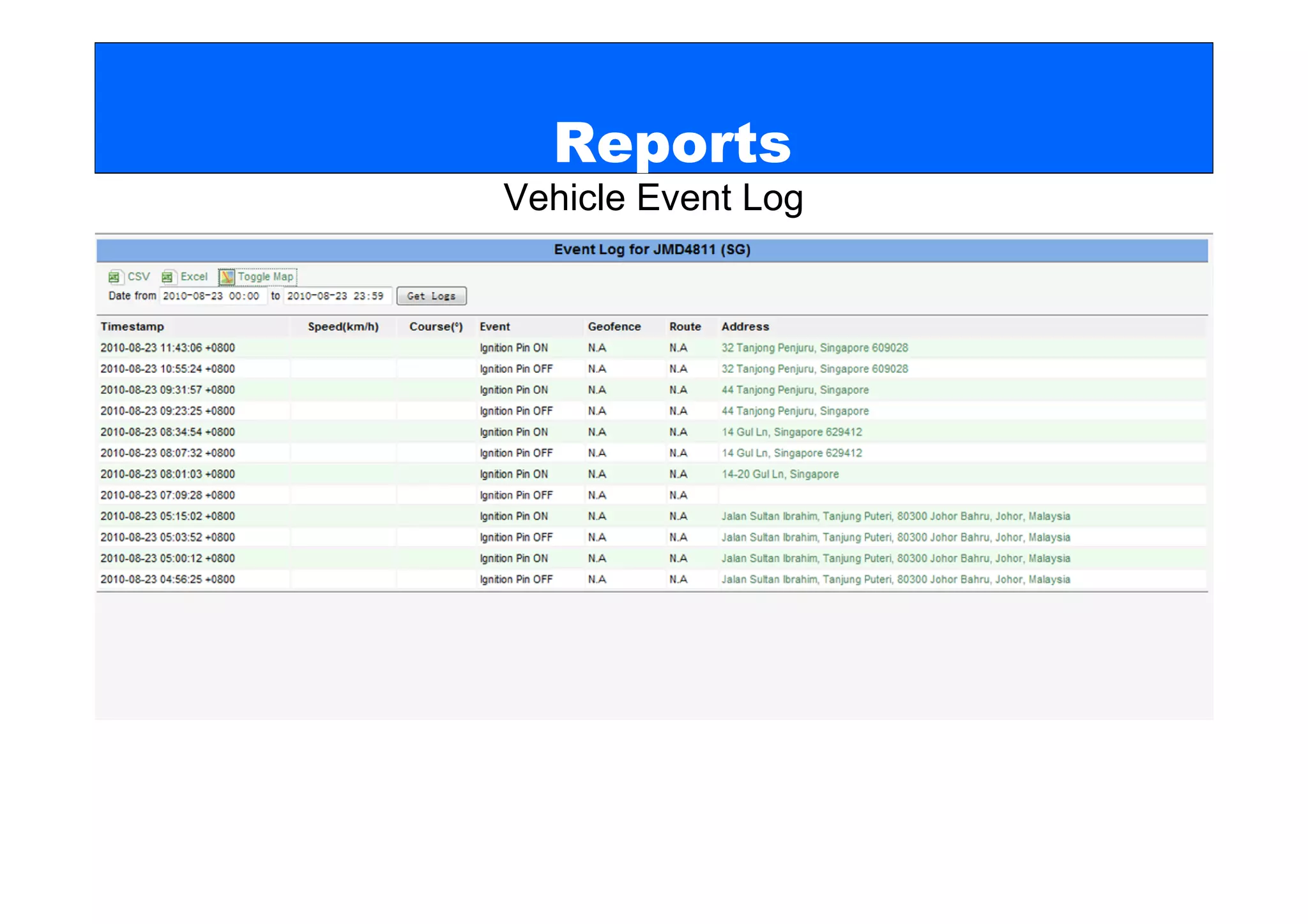Open address for 11:43:06 Ignition ON row
Image resolution: width=1308 pixels, height=924 pixels.
pos(815,347)
